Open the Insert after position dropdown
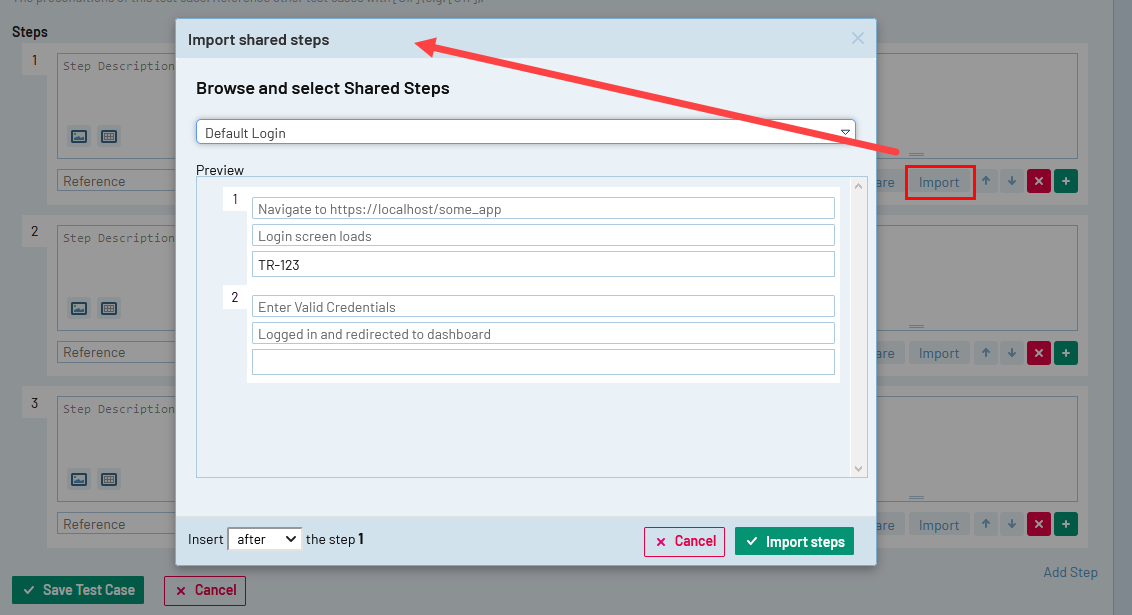This screenshot has height=615, width=1132. 264,539
